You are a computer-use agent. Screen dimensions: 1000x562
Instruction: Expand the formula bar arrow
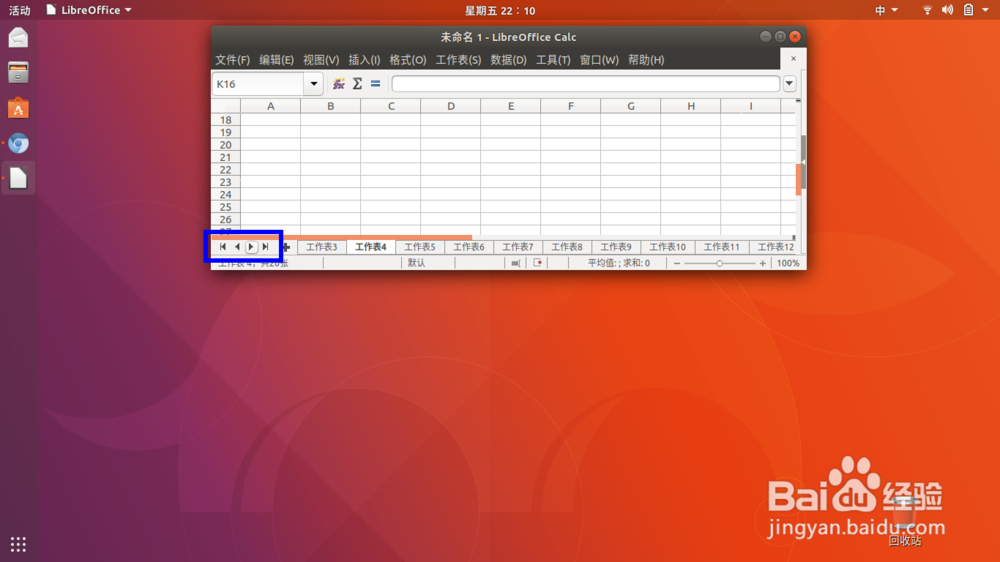pyautogui.click(x=790, y=84)
